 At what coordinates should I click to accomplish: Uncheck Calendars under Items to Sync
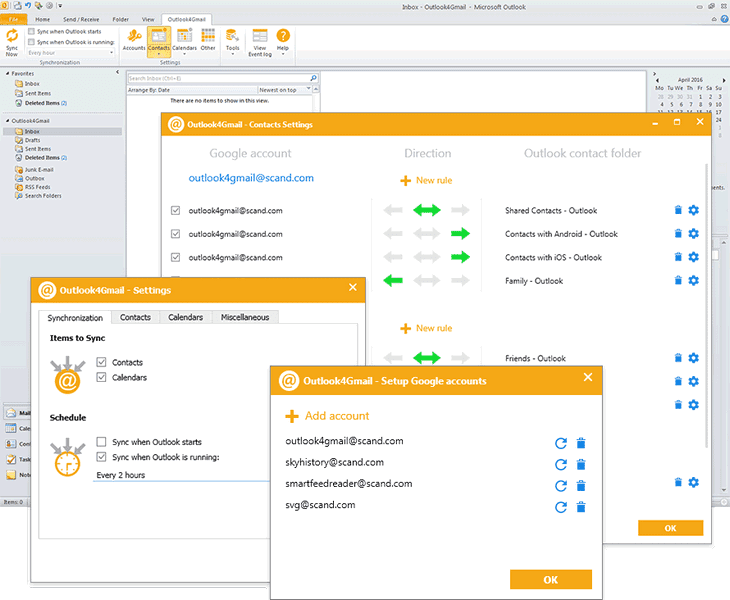tap(101, 377)
